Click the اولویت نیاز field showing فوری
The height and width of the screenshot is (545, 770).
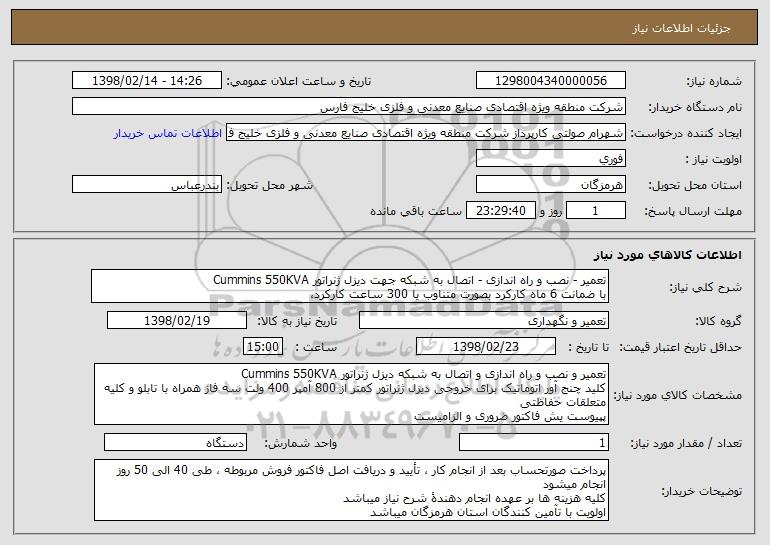tap(550, 159)
